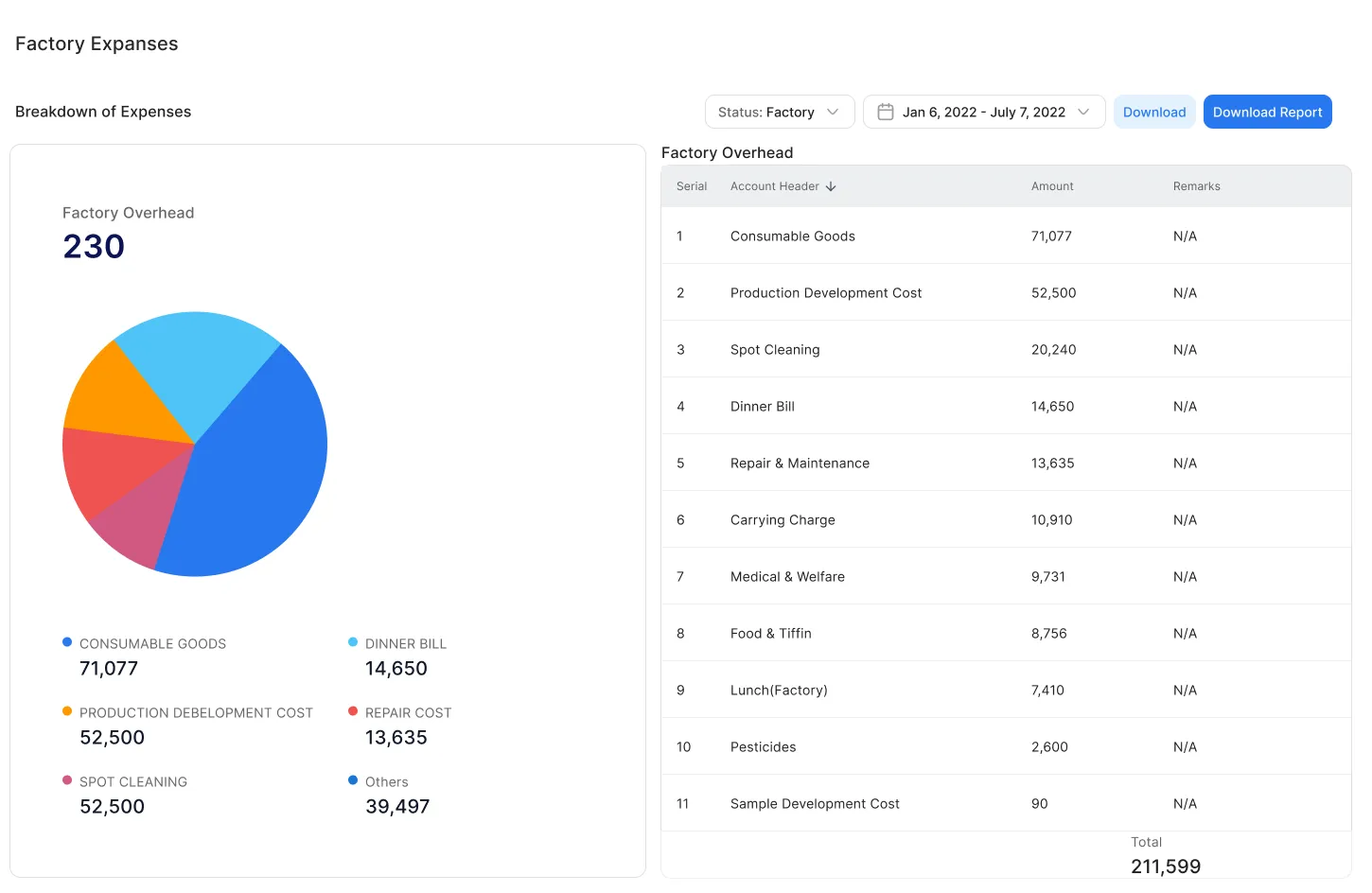Click the Remarks column header
The height and width of the screenshot is (893, 1372).
(x=1195, y=185)
